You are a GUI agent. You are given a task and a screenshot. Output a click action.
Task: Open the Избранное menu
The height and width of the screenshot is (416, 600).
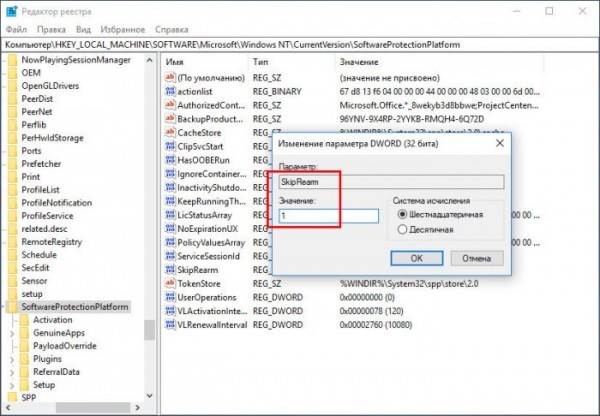[123, 29]
